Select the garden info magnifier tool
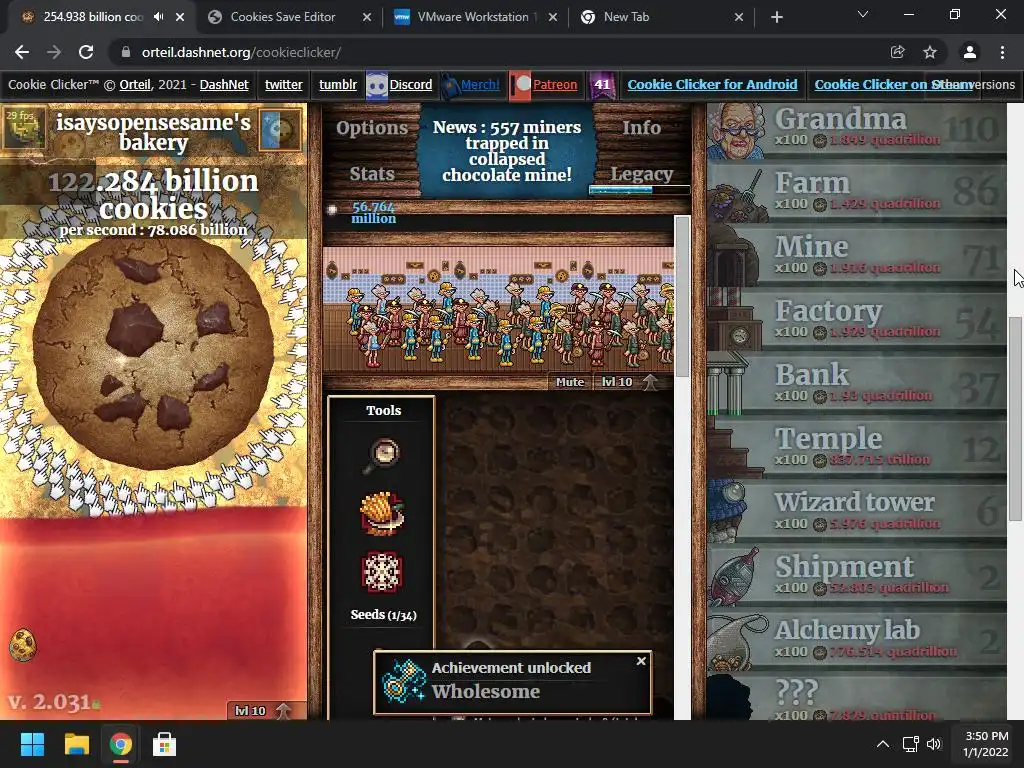Screen dimensions: 1024x768 pos(383,454)
